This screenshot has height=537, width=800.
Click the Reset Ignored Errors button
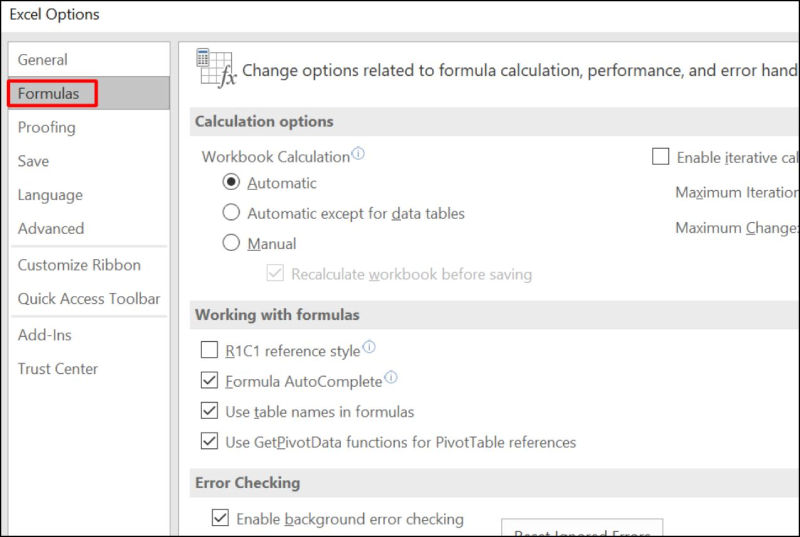[x=582, y=529]
